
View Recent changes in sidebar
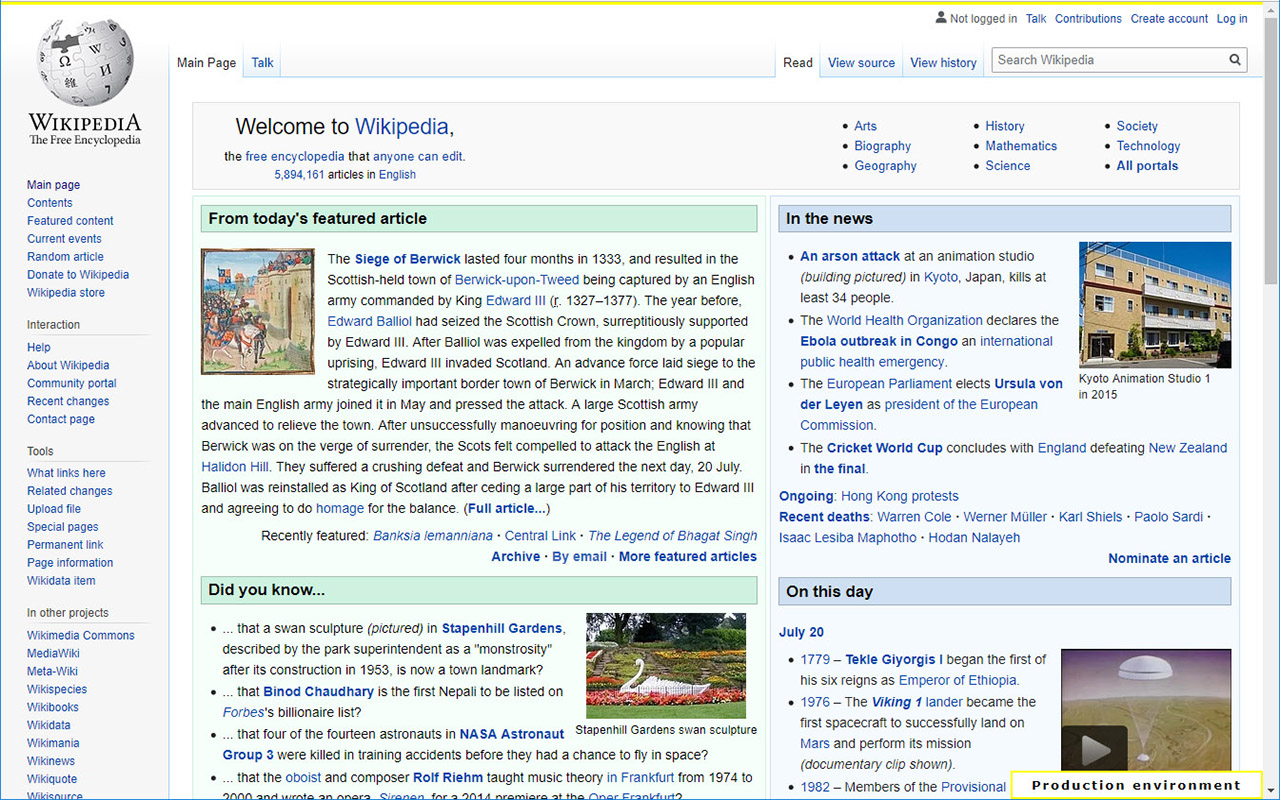tap(68, 401)
